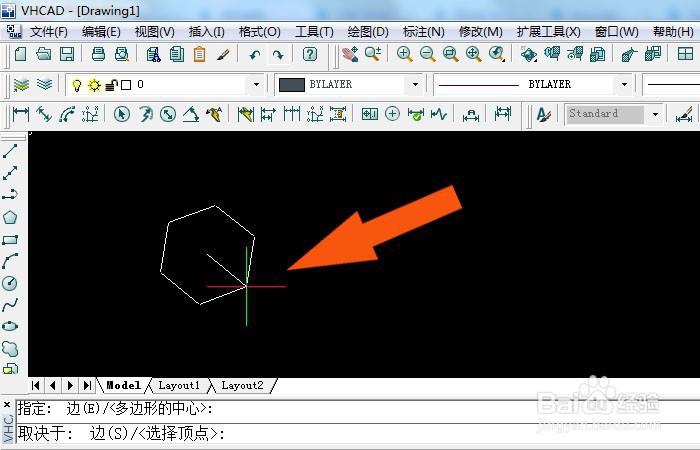Click the Angular dimension tool
This screenshot has width=700, height=450.
pyautogui.click(x=191, y=114)
